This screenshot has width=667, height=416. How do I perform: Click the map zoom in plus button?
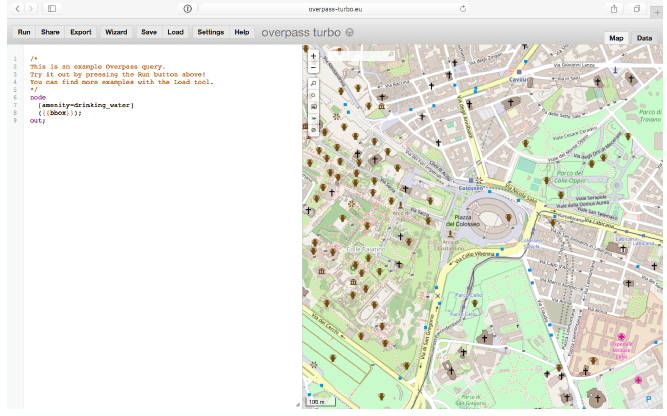click(x=313, y=57)
